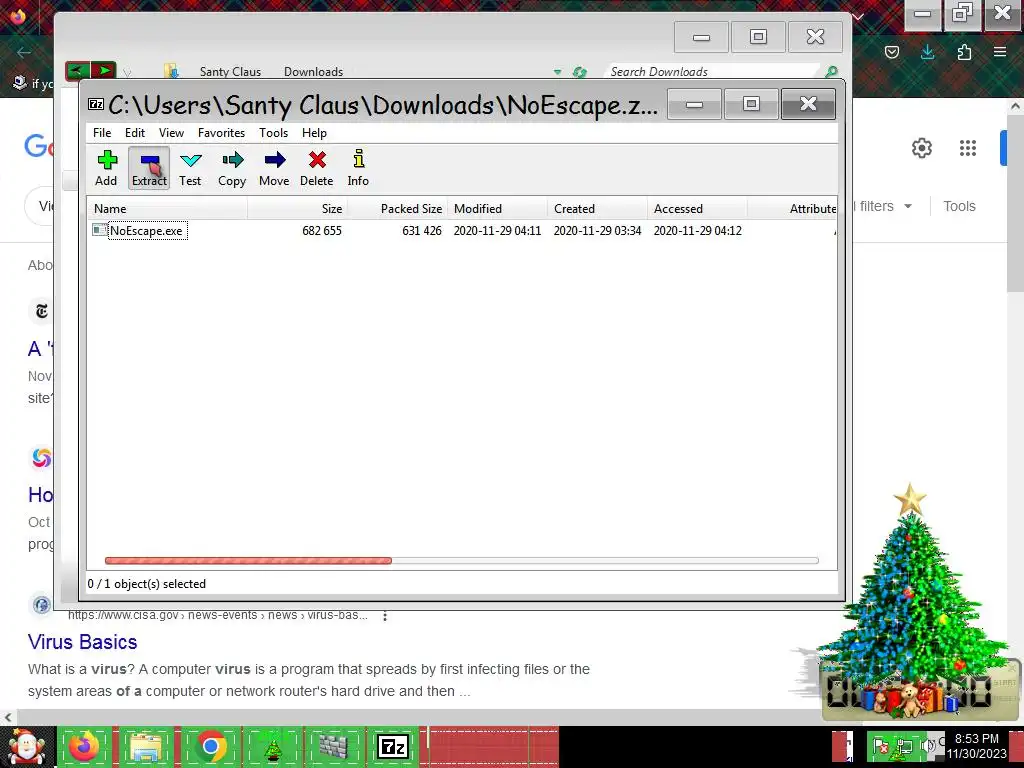Click the Christmas tree taskbar icon
The width and height of the screenshot is (1024, 768).
tap(272, 746)
